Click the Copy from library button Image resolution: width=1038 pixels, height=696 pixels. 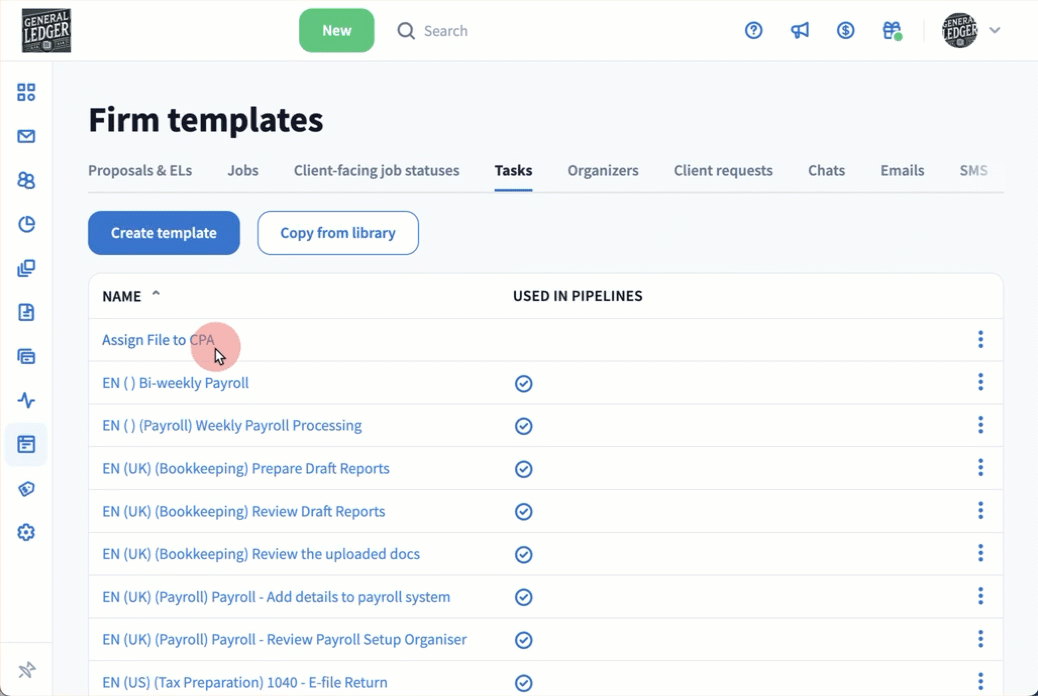tap(338, 233)
